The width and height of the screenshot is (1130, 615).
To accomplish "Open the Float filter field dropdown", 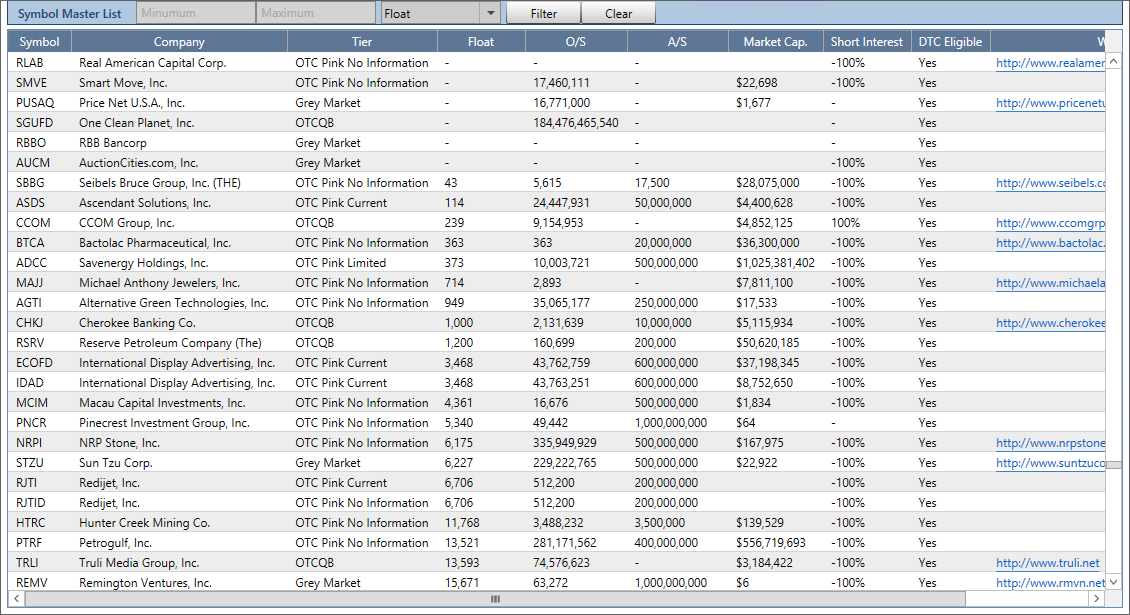I will click(490, 13).
